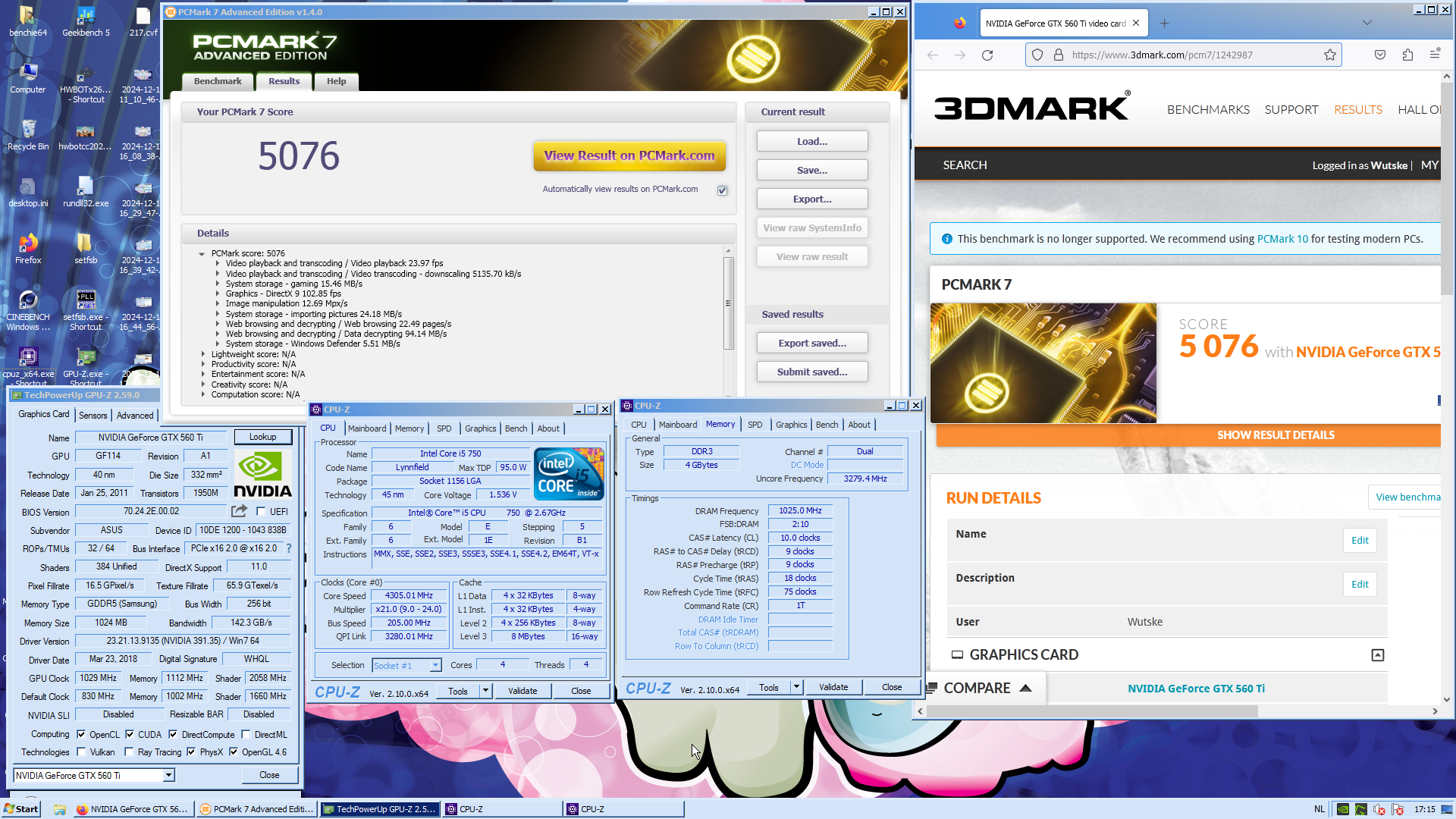The height and width of the screenshot is (819, 1456).
Task: Toggle automatically view results on PCMark.com
Action: point(722,190)
